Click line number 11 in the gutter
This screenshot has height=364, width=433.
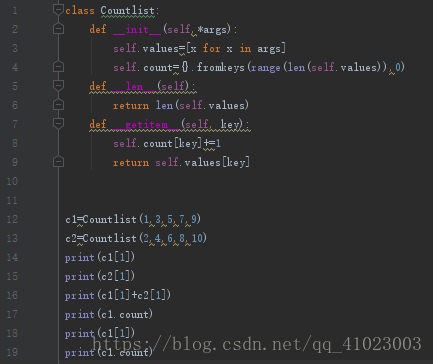(12, 200)
